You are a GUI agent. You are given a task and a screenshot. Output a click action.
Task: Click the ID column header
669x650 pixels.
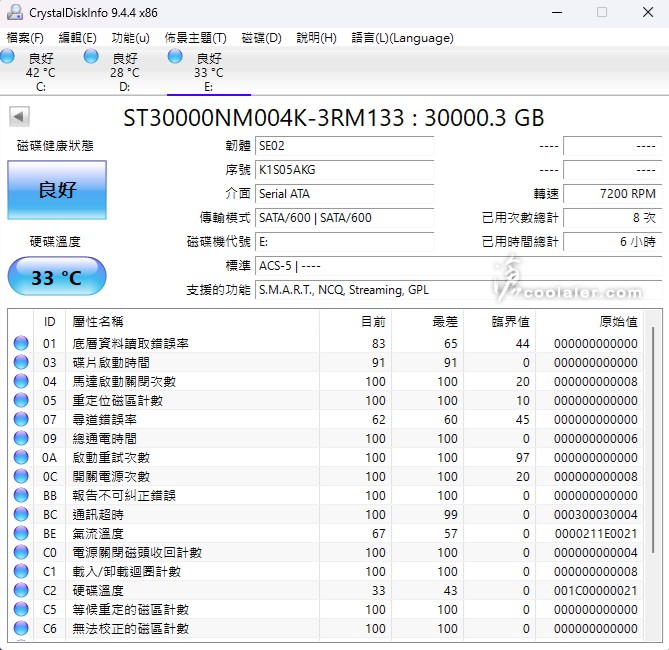49,321
